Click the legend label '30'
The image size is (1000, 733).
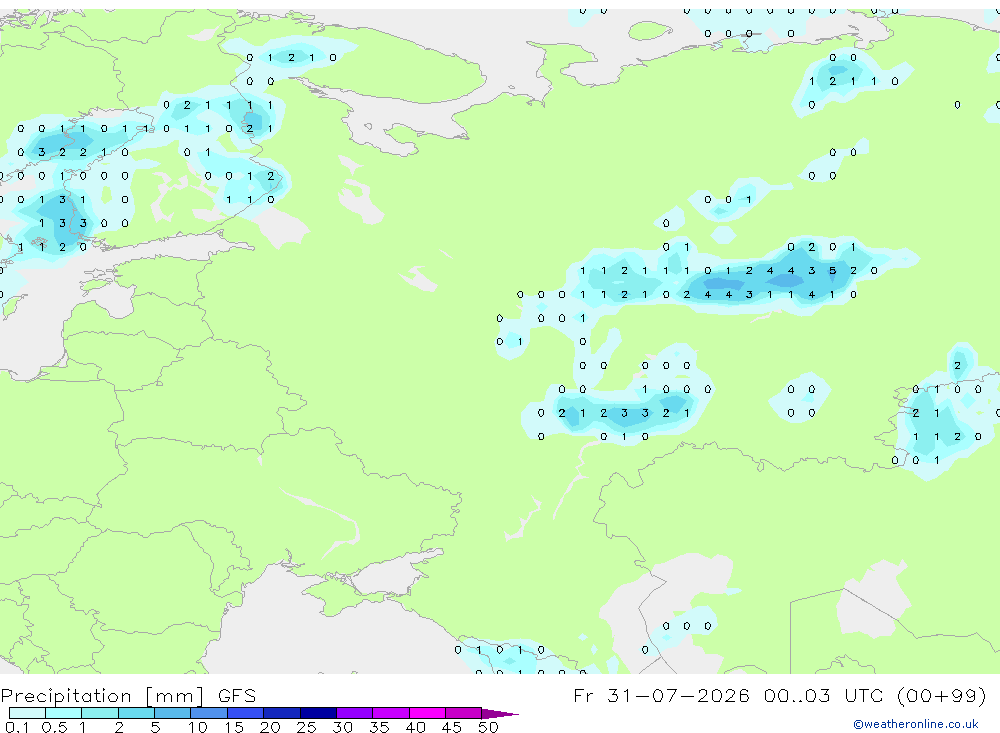click(x=342, y=727)
